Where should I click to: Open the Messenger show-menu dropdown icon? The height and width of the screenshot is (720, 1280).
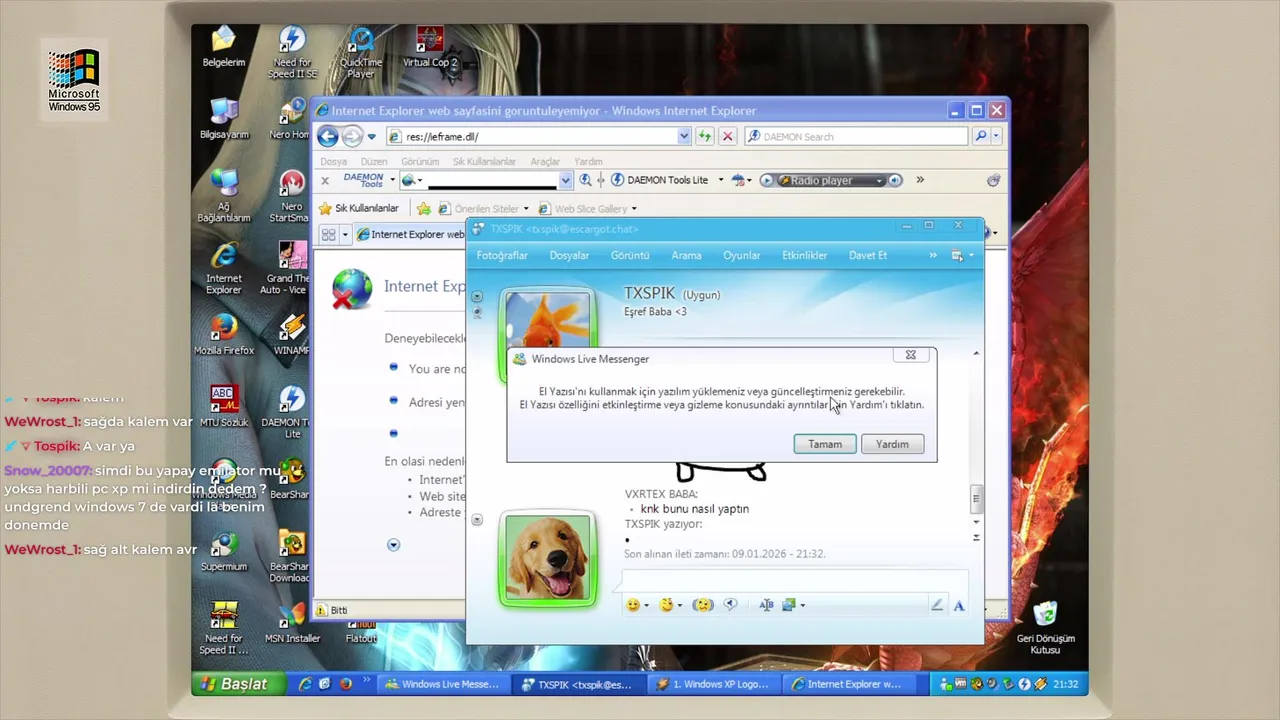tap(962, 256)
